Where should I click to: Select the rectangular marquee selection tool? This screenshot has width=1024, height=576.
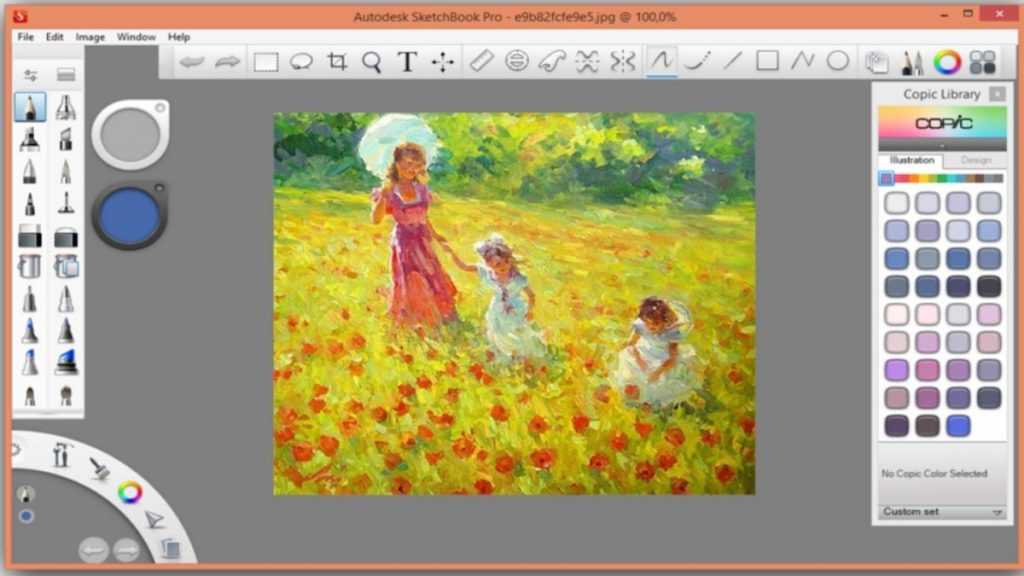(266, 62)
